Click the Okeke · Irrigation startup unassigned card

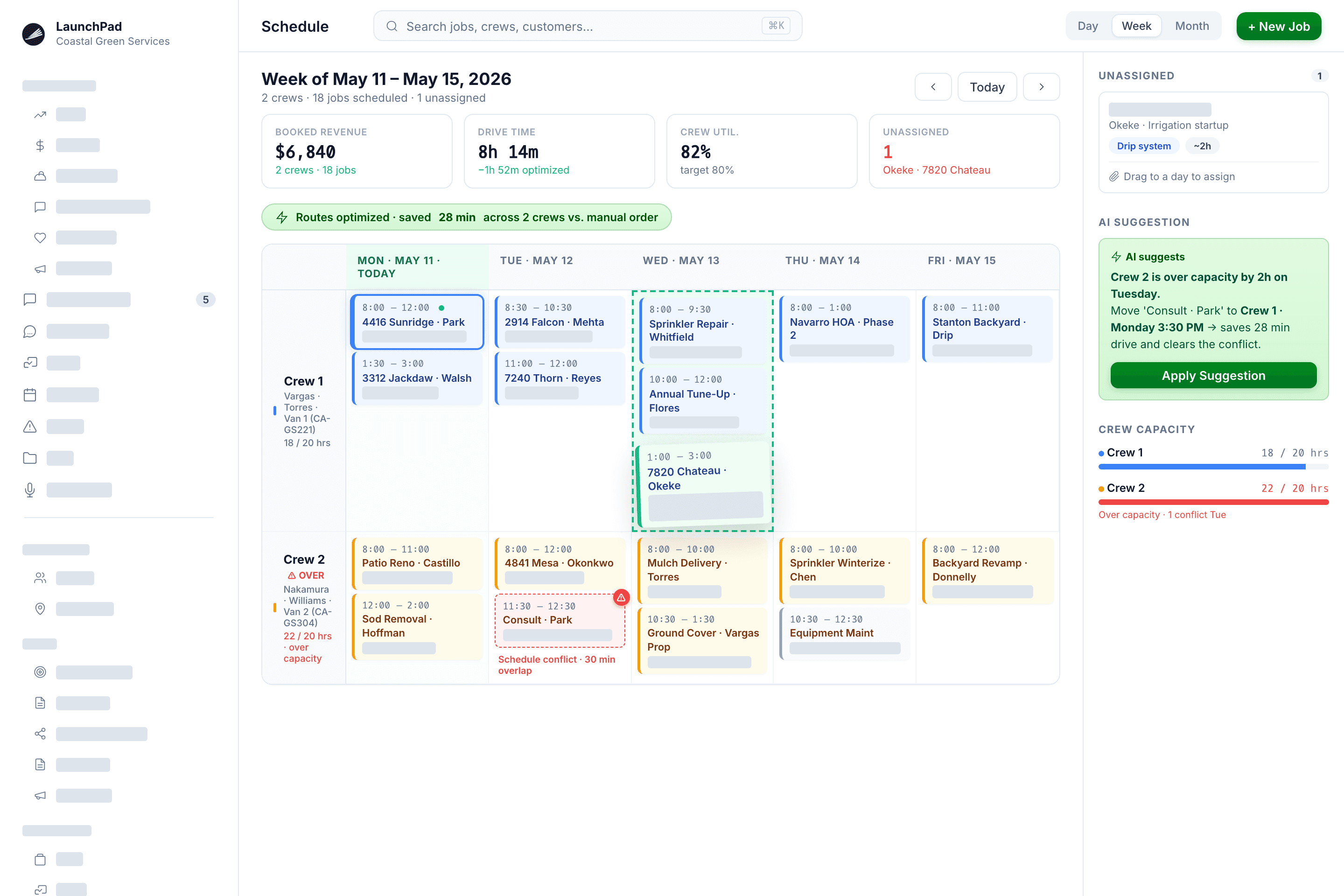click(x=1213, y=142)
